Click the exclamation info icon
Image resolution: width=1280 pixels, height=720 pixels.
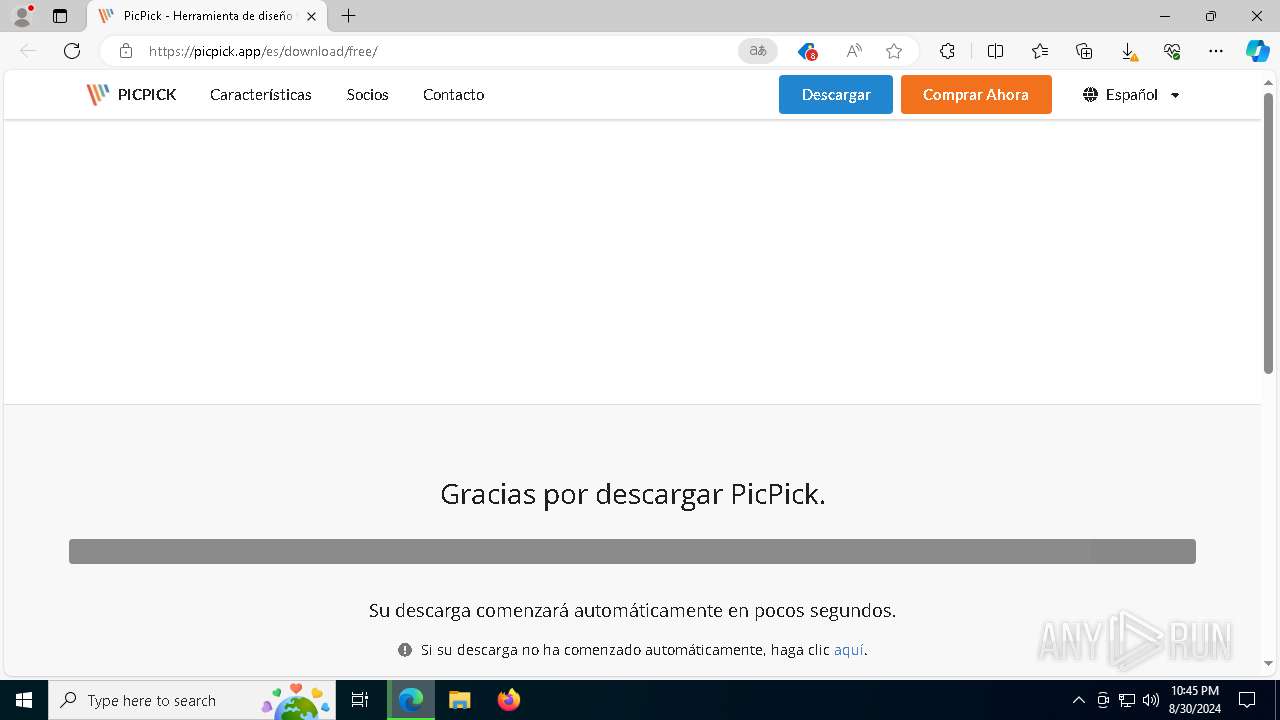click(405, 650)
